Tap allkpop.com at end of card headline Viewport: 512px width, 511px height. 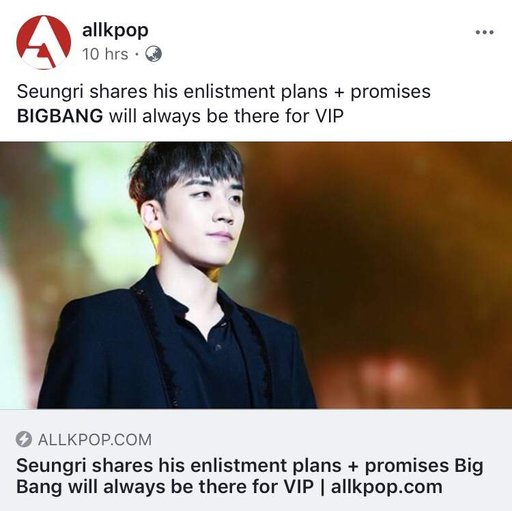pos(387,487)
